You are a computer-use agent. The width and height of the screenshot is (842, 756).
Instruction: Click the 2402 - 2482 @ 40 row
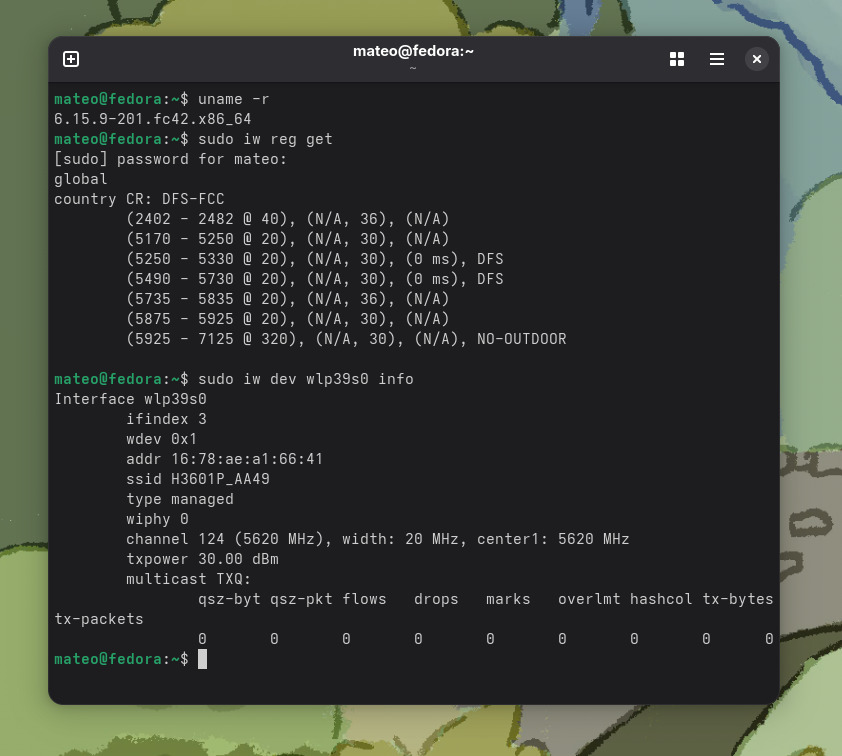click(287, 219)
